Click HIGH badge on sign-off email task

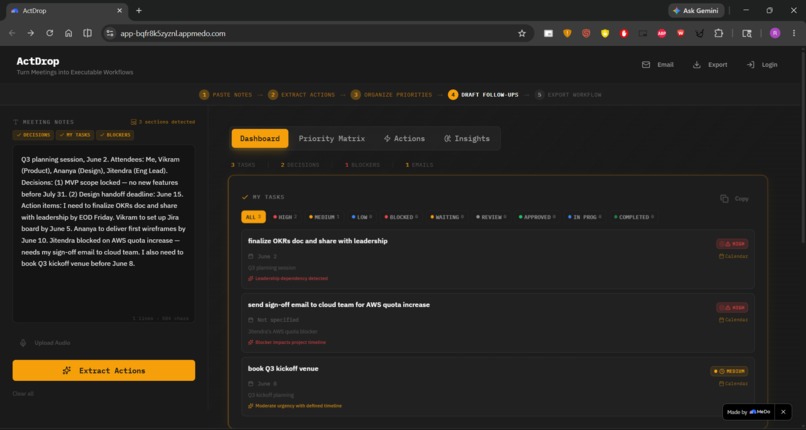(732, 308)
